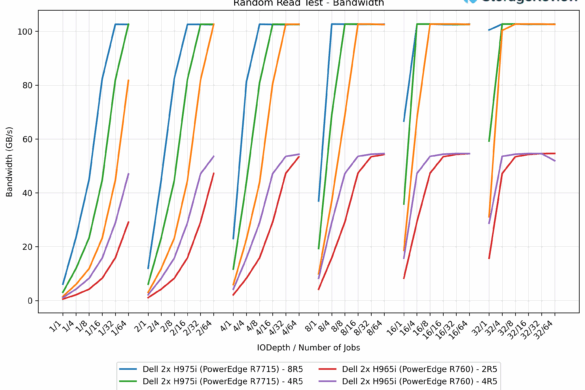Click the x-axis tick label 8/4

click(x=325, y=325)
